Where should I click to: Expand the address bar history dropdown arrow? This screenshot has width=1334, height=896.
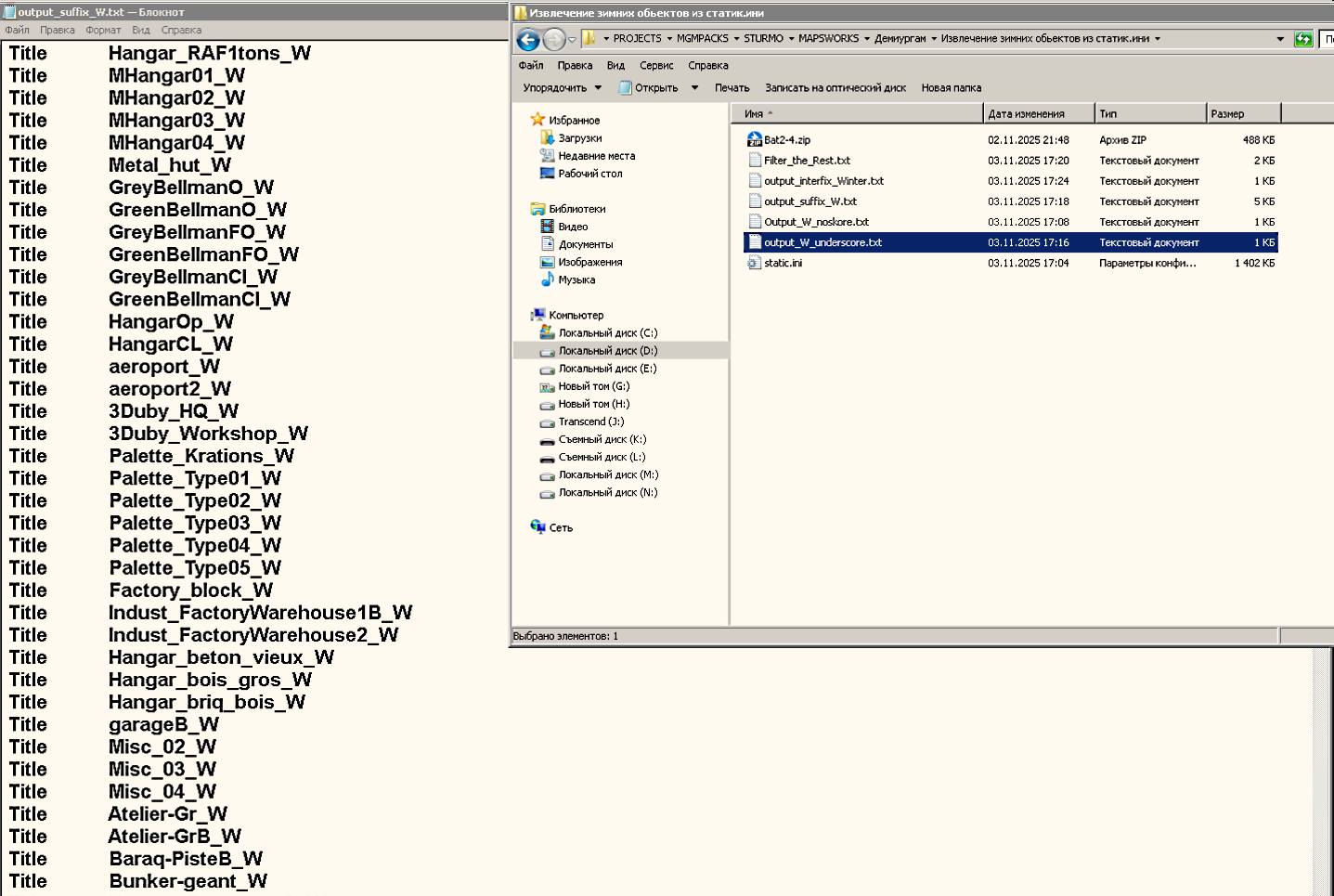pos(1280,39)
